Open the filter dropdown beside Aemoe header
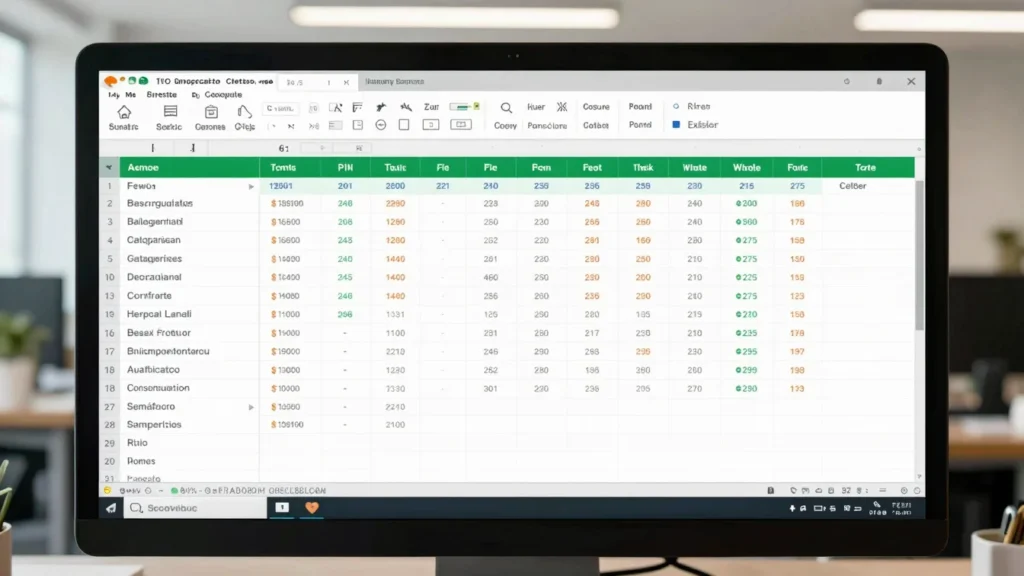The image size is (1024, 576). tap(109, 168)
